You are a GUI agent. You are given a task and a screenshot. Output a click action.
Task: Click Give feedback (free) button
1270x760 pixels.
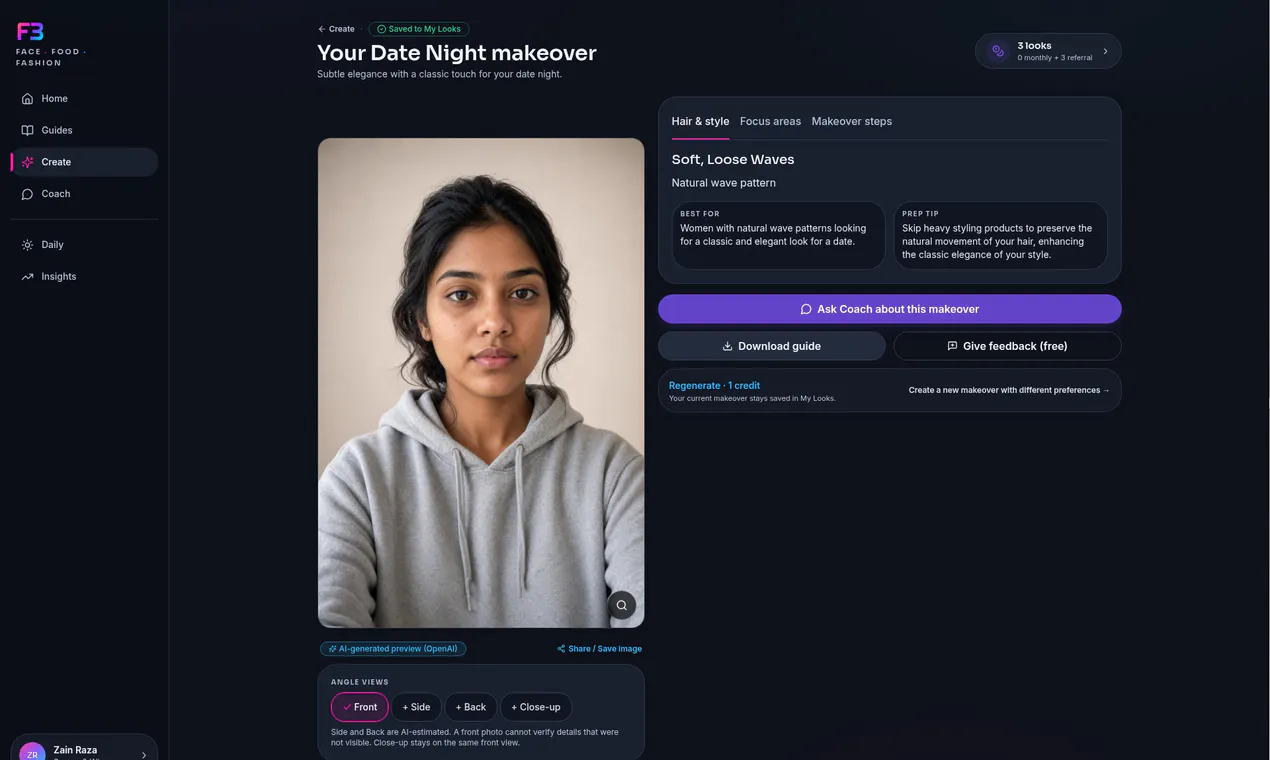tap(1008, 346)
